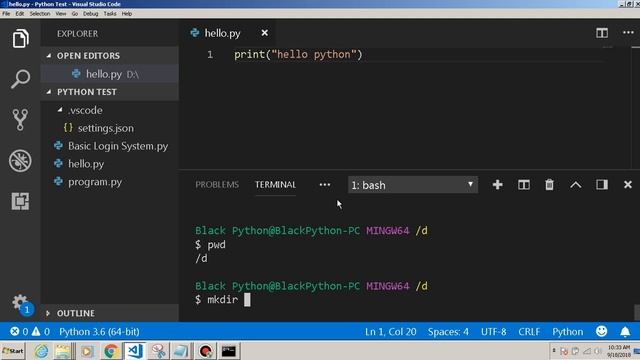This screenshot has height=360, width=640.
Task: Select the hello.py editor tab
Action: point(222,33)
